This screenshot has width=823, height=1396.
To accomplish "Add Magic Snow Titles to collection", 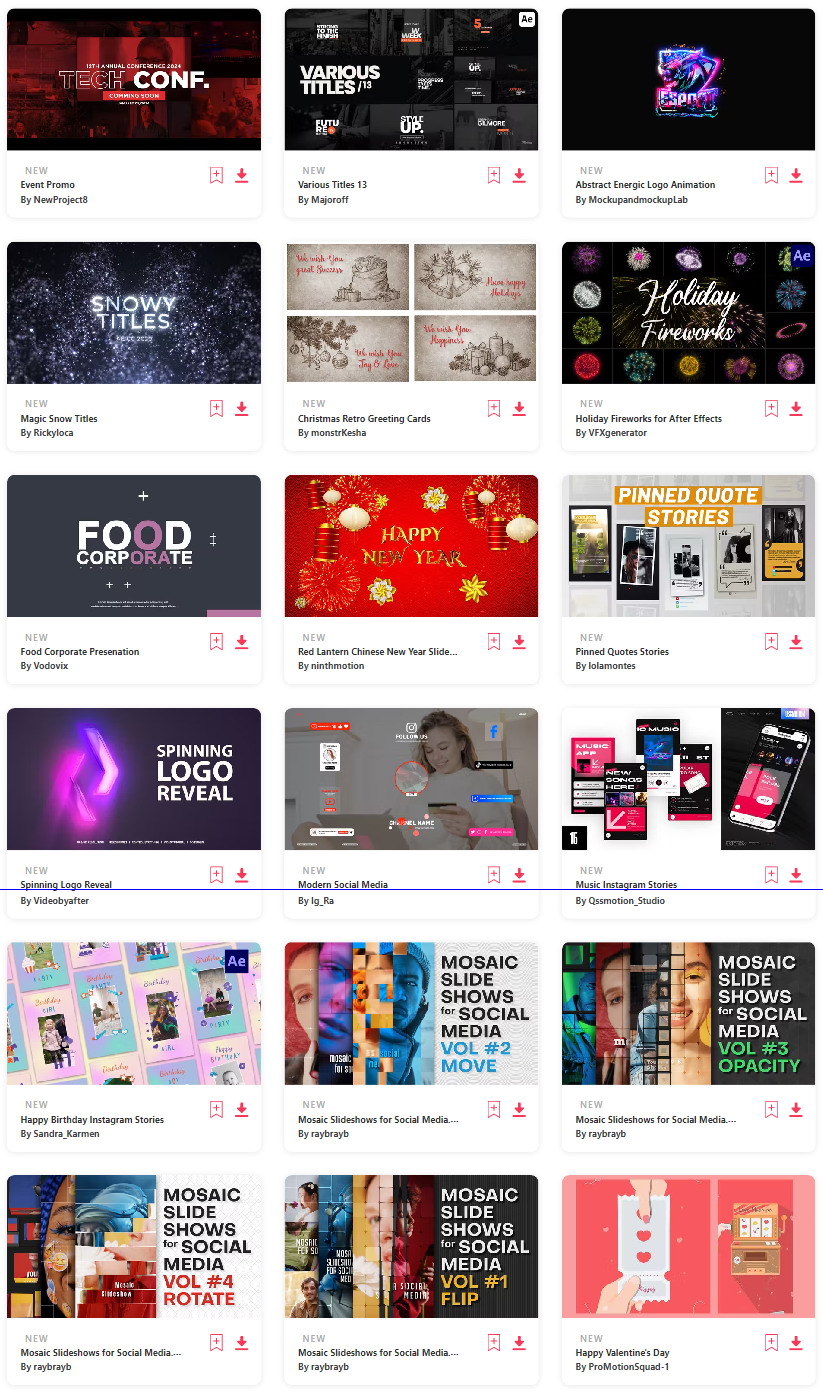I will pyautogui.click(x=216, y=409).
